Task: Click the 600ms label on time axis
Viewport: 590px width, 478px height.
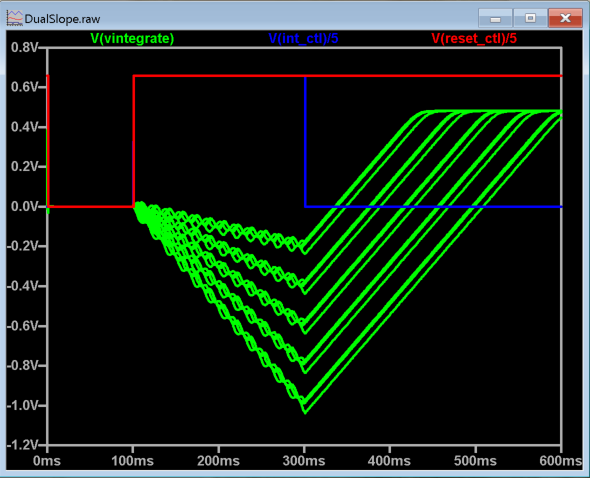Action: [561, 461]
